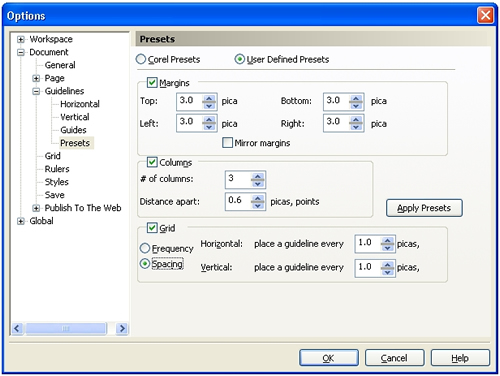
Task: Open the Save tree item
Action: (x=55, y=195)
